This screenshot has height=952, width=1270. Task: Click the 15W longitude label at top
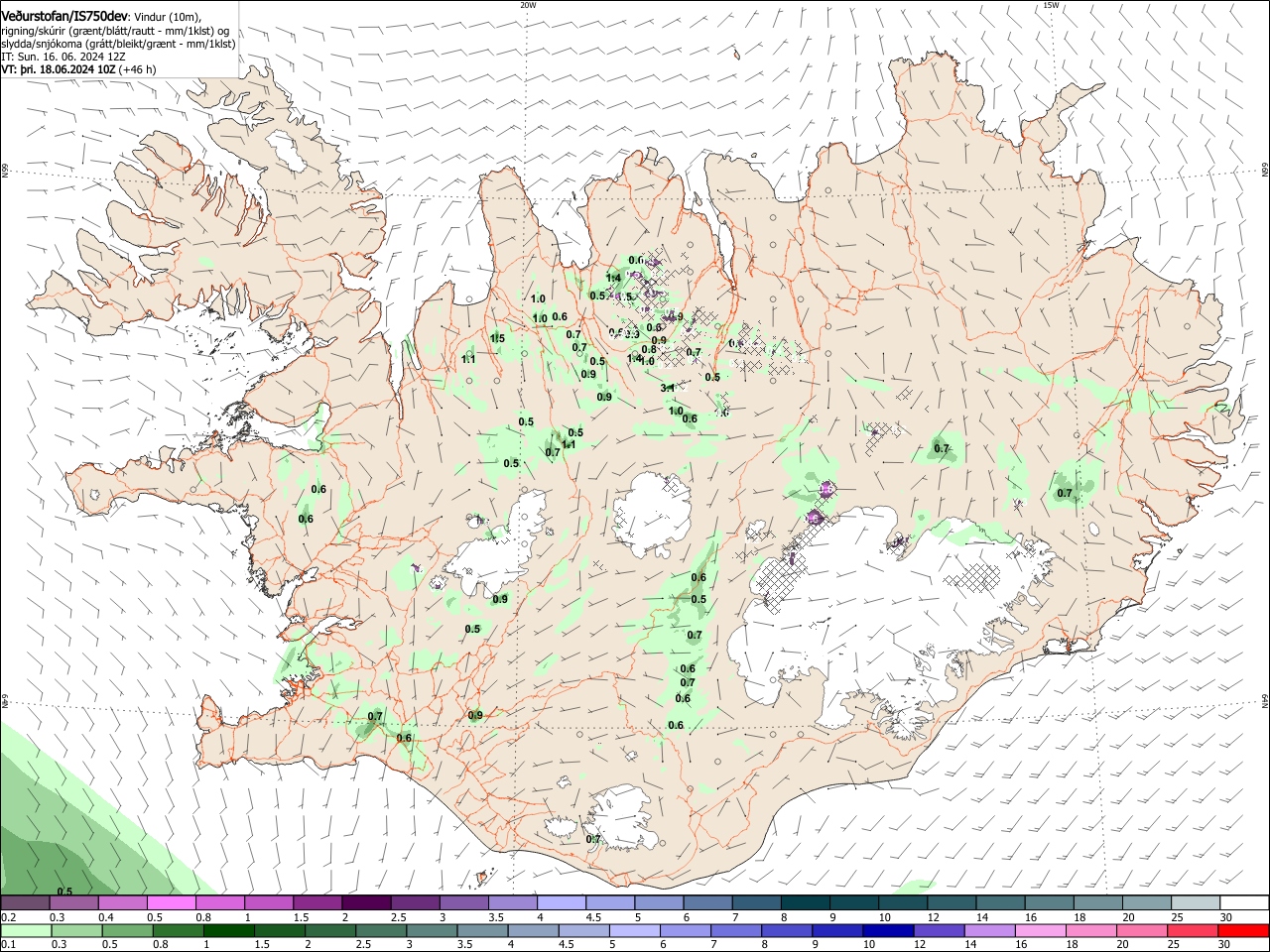1051,5
